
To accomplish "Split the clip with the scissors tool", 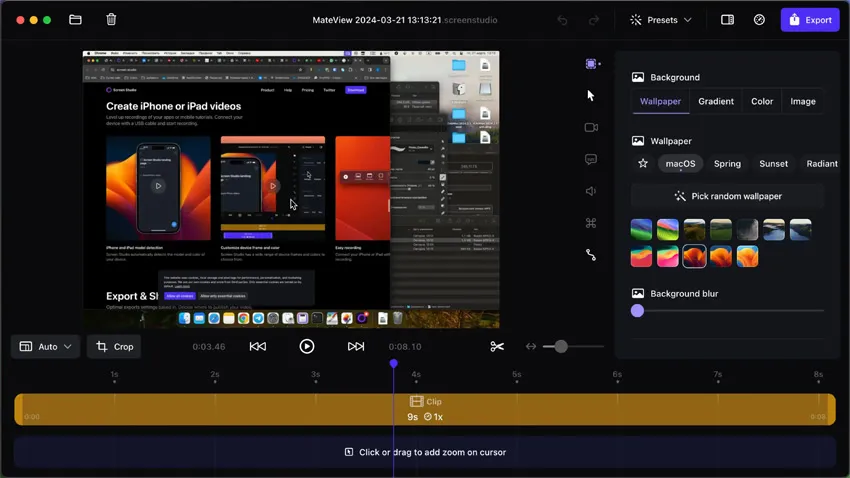I will (497, 347).
